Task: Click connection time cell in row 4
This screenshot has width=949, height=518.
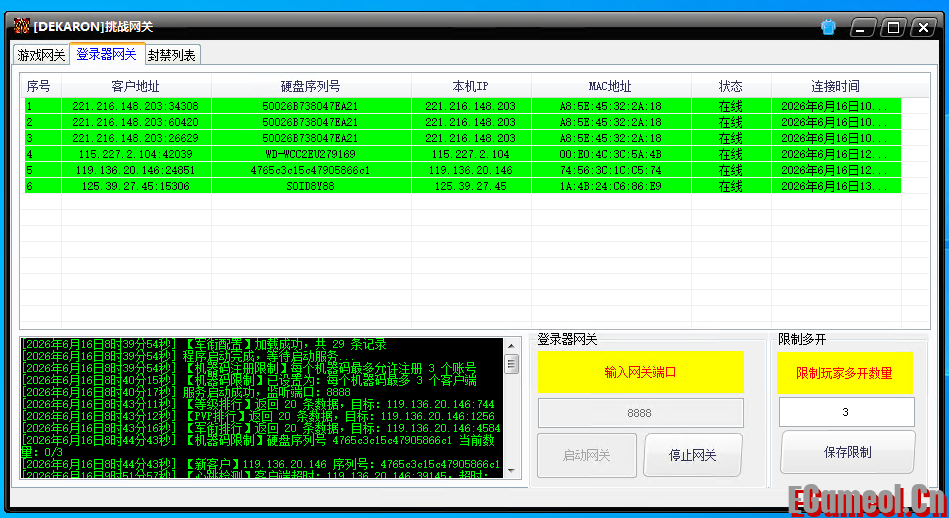Action: [x=835, y=154]
